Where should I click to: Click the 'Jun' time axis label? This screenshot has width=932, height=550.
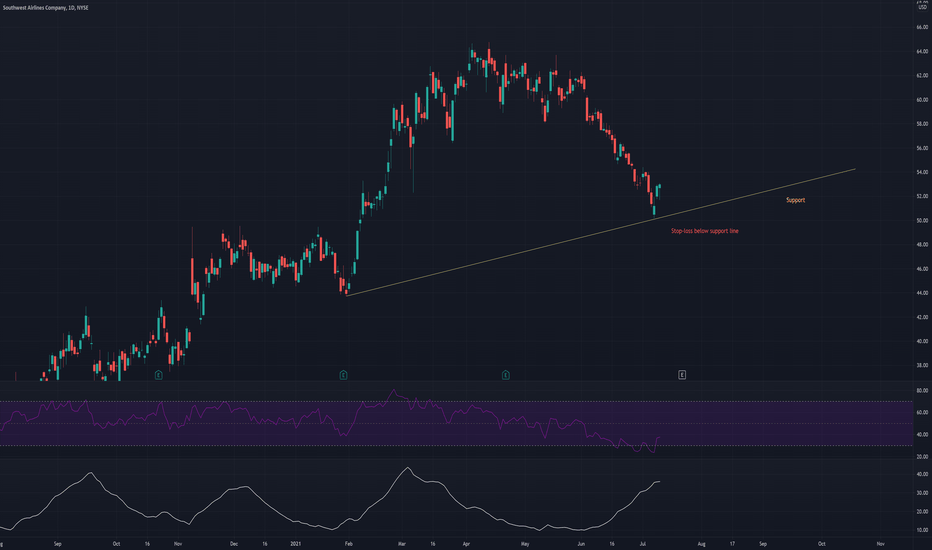coord(581,543)
